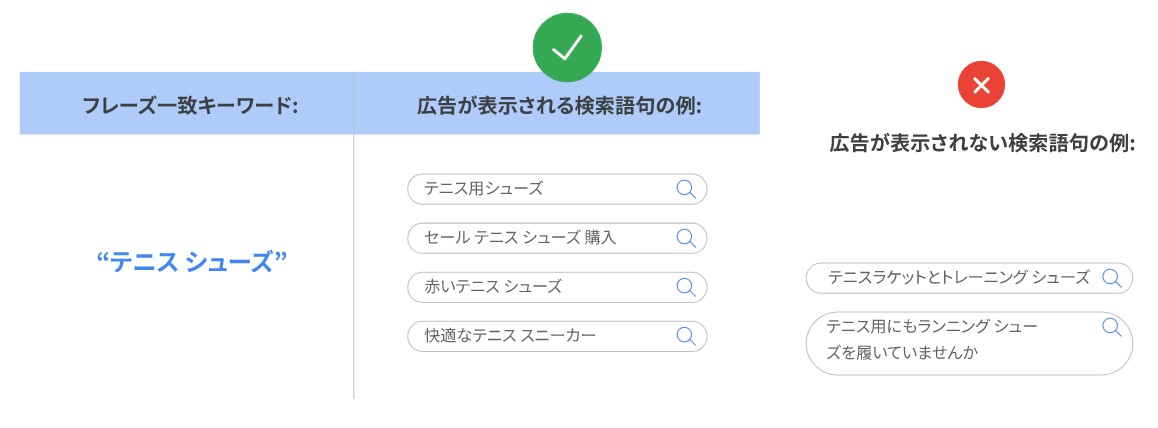Viewport: 1158px width, 428px height.
Task: Click the red X icon
Action: (x=981, y=86)
